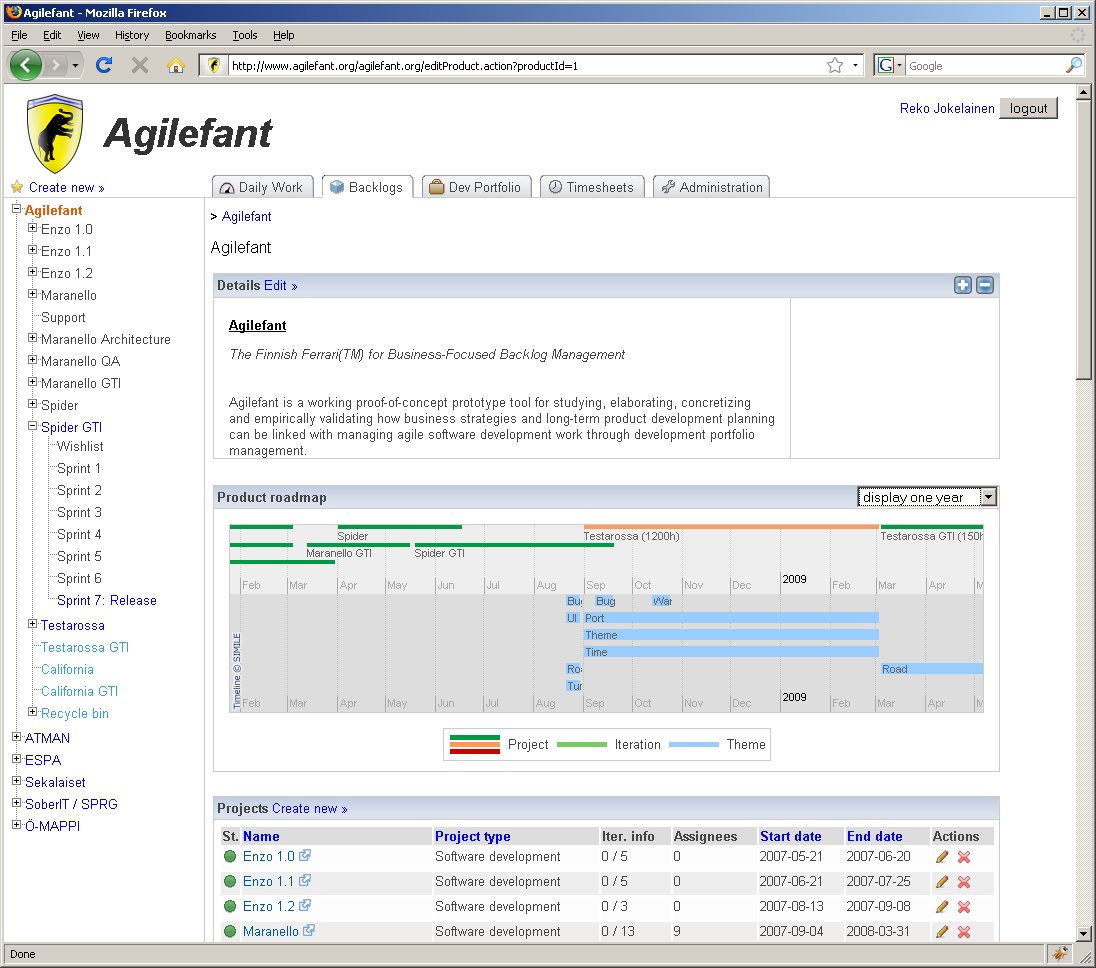Click the Testarossa (1200h) roadmap bar label
This screenshot has width=1096, height=968.
pyautogui.click(x=631, y=536)
